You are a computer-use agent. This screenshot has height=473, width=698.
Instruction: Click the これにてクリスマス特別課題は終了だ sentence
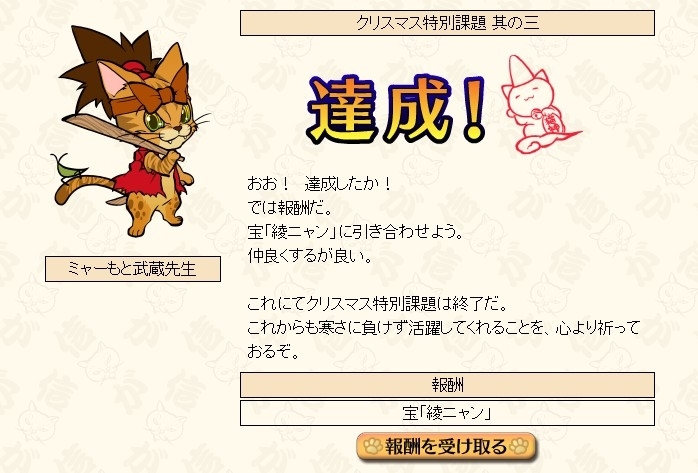tap(377, 304)
